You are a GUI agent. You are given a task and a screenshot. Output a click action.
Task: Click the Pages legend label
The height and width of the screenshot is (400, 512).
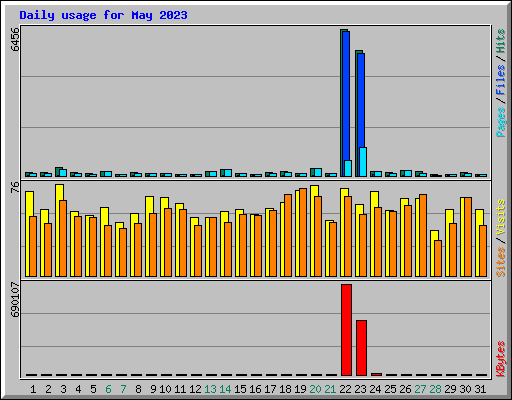[500, 122]
